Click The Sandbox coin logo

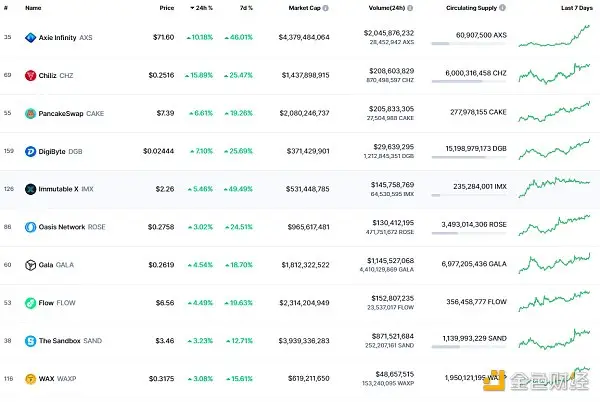[x=30, y=341]
